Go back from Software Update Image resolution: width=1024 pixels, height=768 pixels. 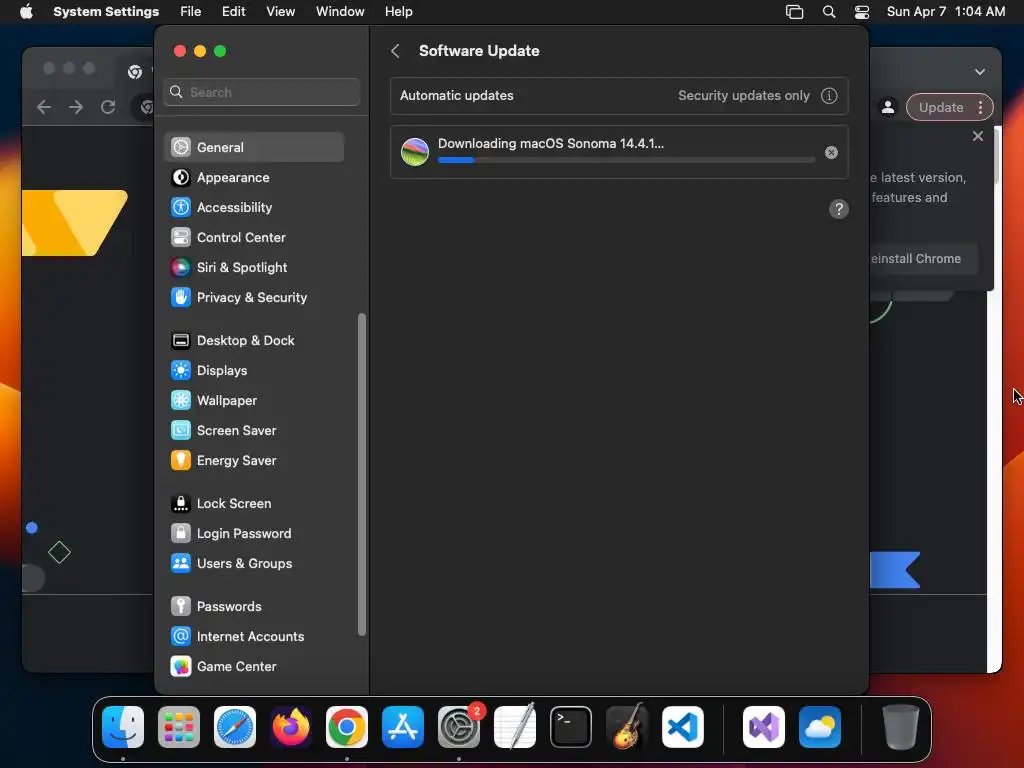pyautogui.click(x=395, y=51)
